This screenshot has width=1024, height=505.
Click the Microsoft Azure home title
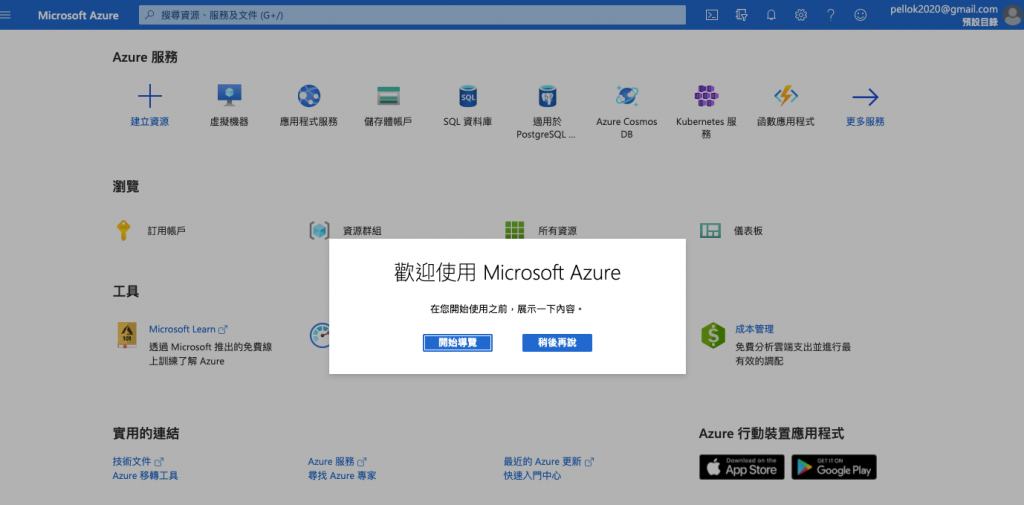(78, 15)
